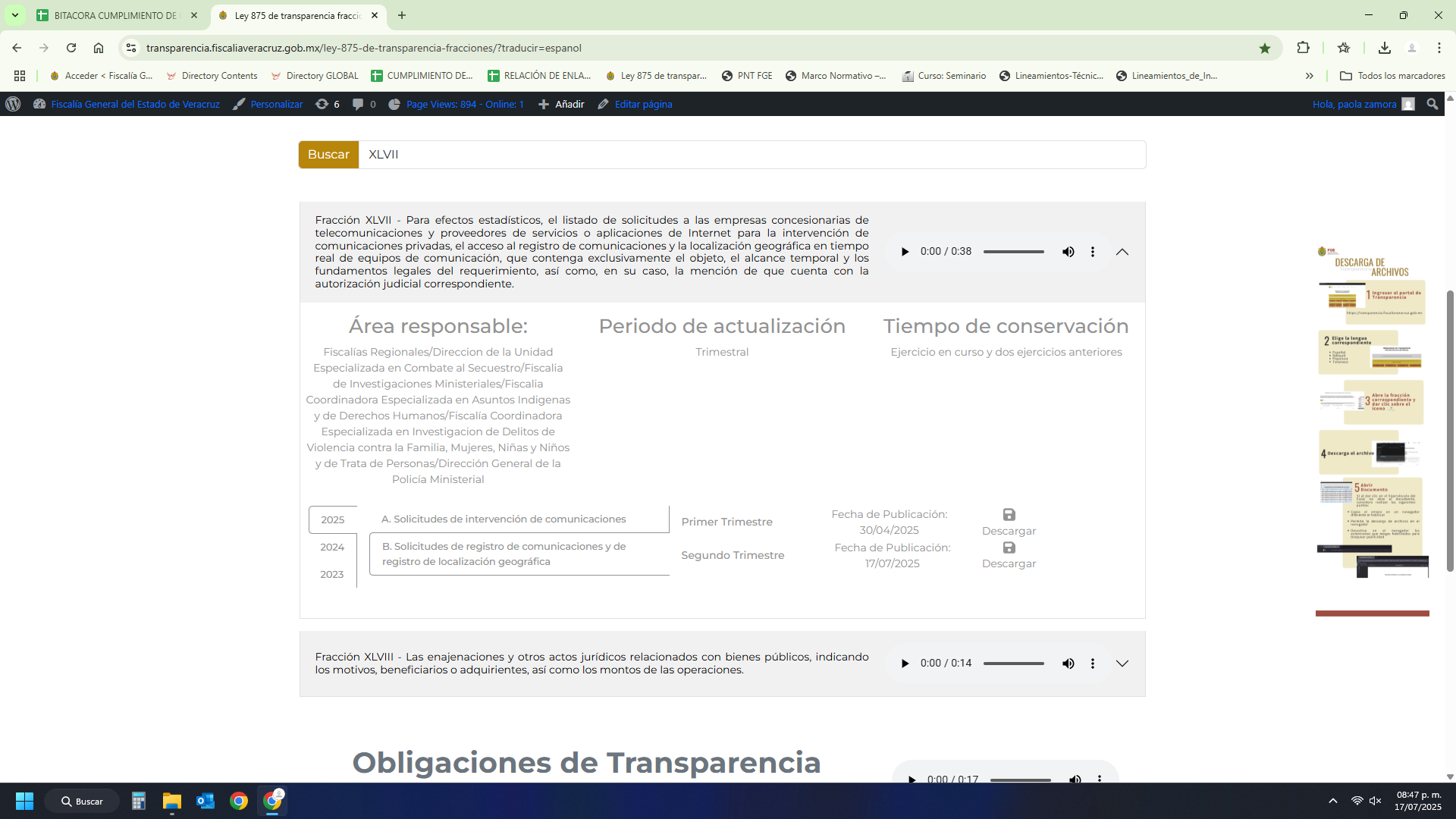Open Fracción XLVII audio options menu
Viewport: 1456px width, 819px height.
tap(1093, 252)
